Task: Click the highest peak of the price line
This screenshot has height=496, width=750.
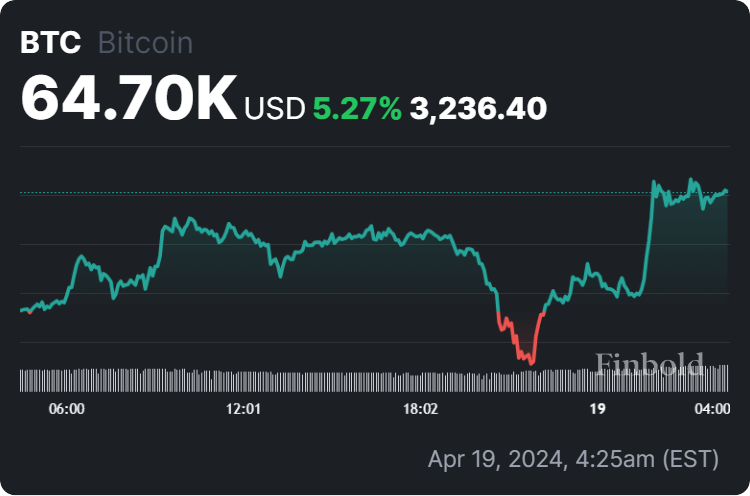Action: (691, 181)
